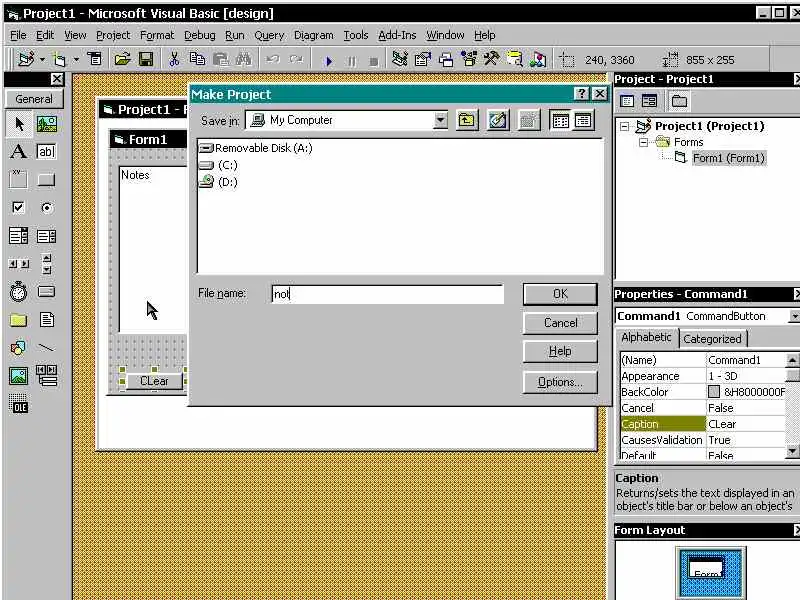Open the Add-Ins menu
Screen dimensions: 800x600
(397, 35)
